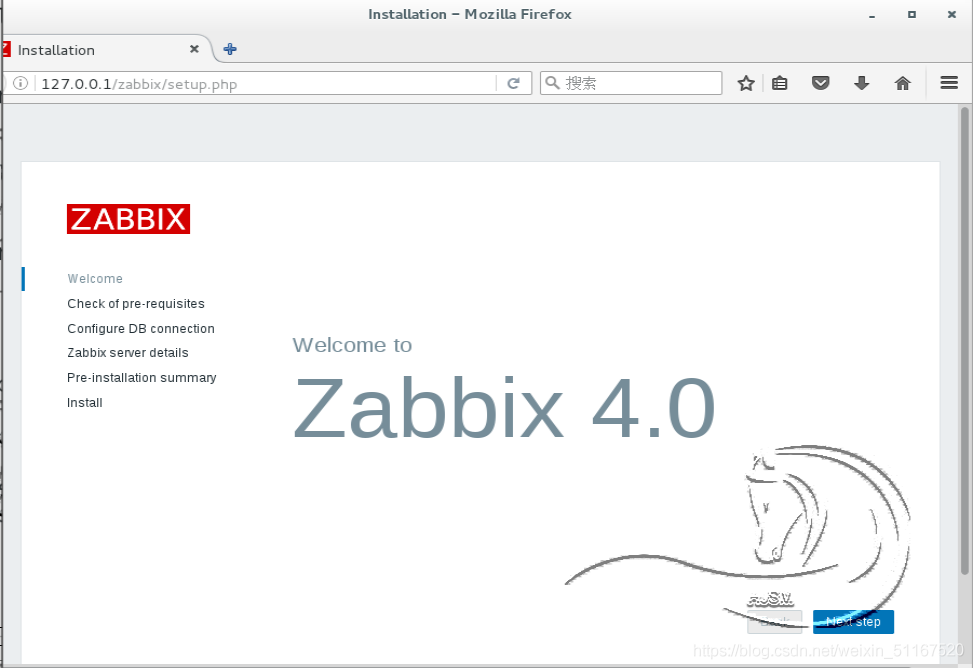The image size is (974, 669).
Task: Click the Pocket save icon
Action: 821,83
